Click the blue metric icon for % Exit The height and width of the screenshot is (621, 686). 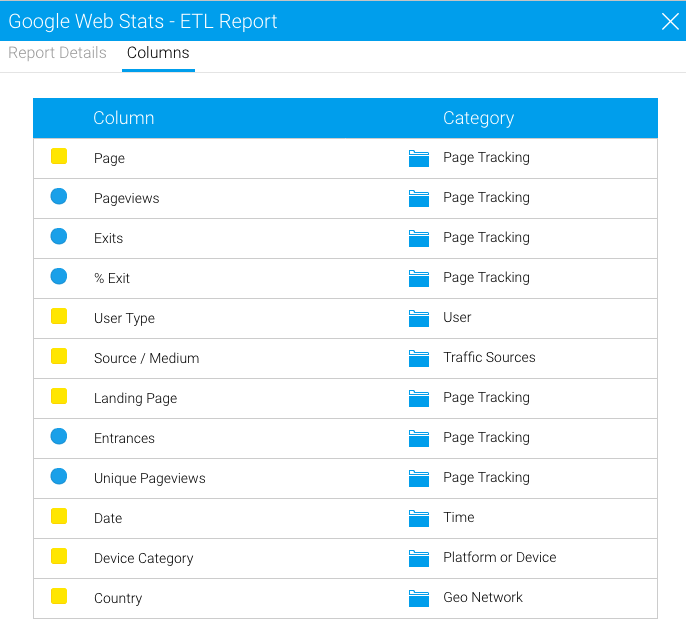coord(59,276)
